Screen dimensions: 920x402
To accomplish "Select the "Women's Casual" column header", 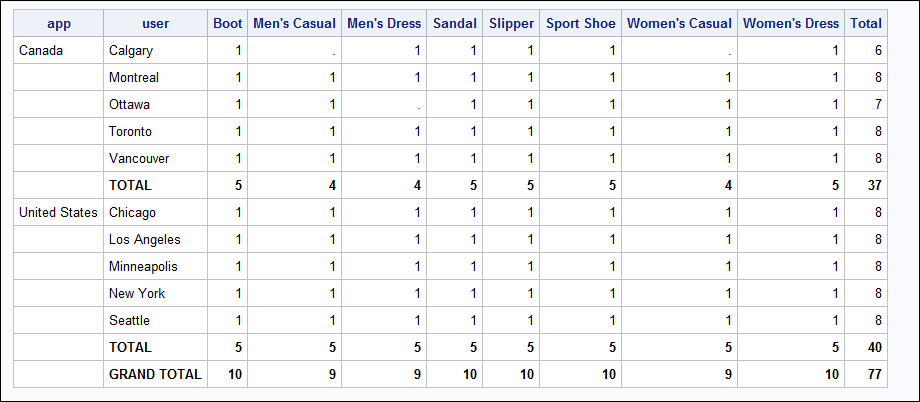I will point(679,24).
